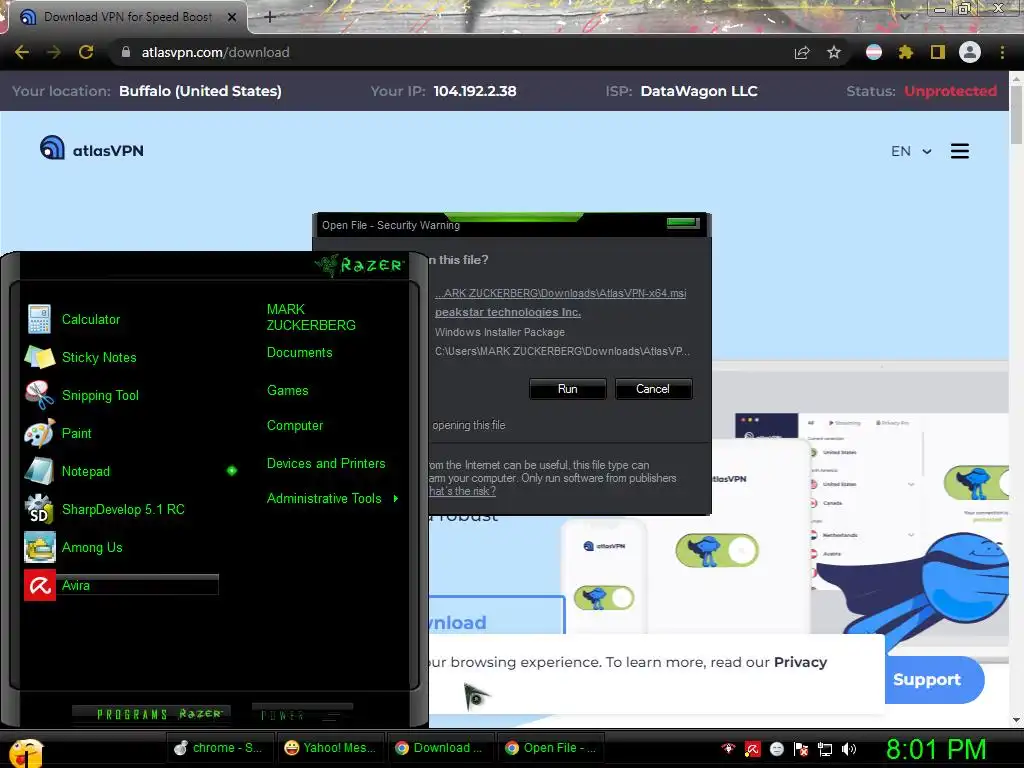The height and width of the screenshot is (768, 1024).
Task: Launch Avira red icon
Action: pyautogui.click(x=39, y=585)
